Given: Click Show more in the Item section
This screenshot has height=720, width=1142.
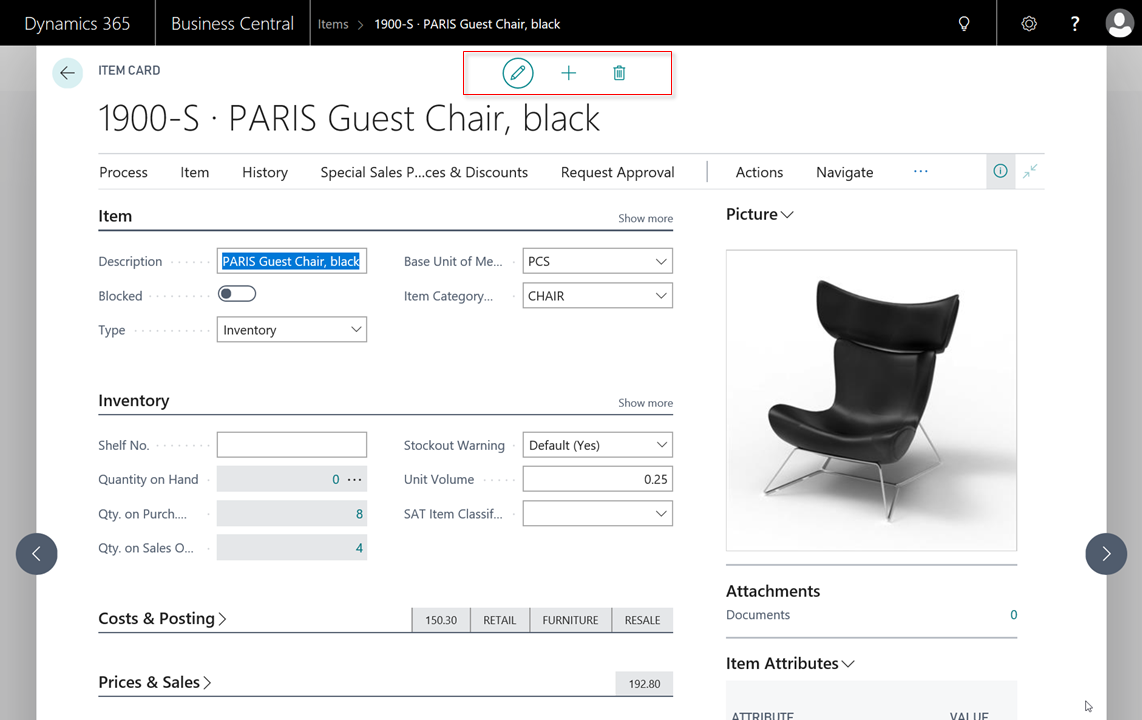Looking at the screenshot, I should [x=645, y=218].
